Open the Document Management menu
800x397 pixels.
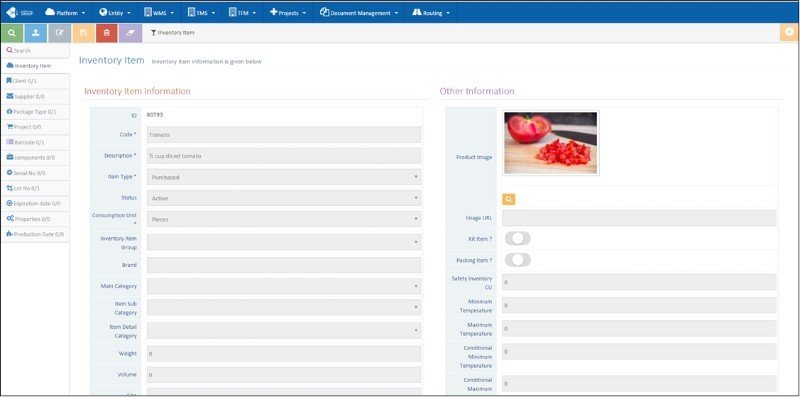point(359,12)
